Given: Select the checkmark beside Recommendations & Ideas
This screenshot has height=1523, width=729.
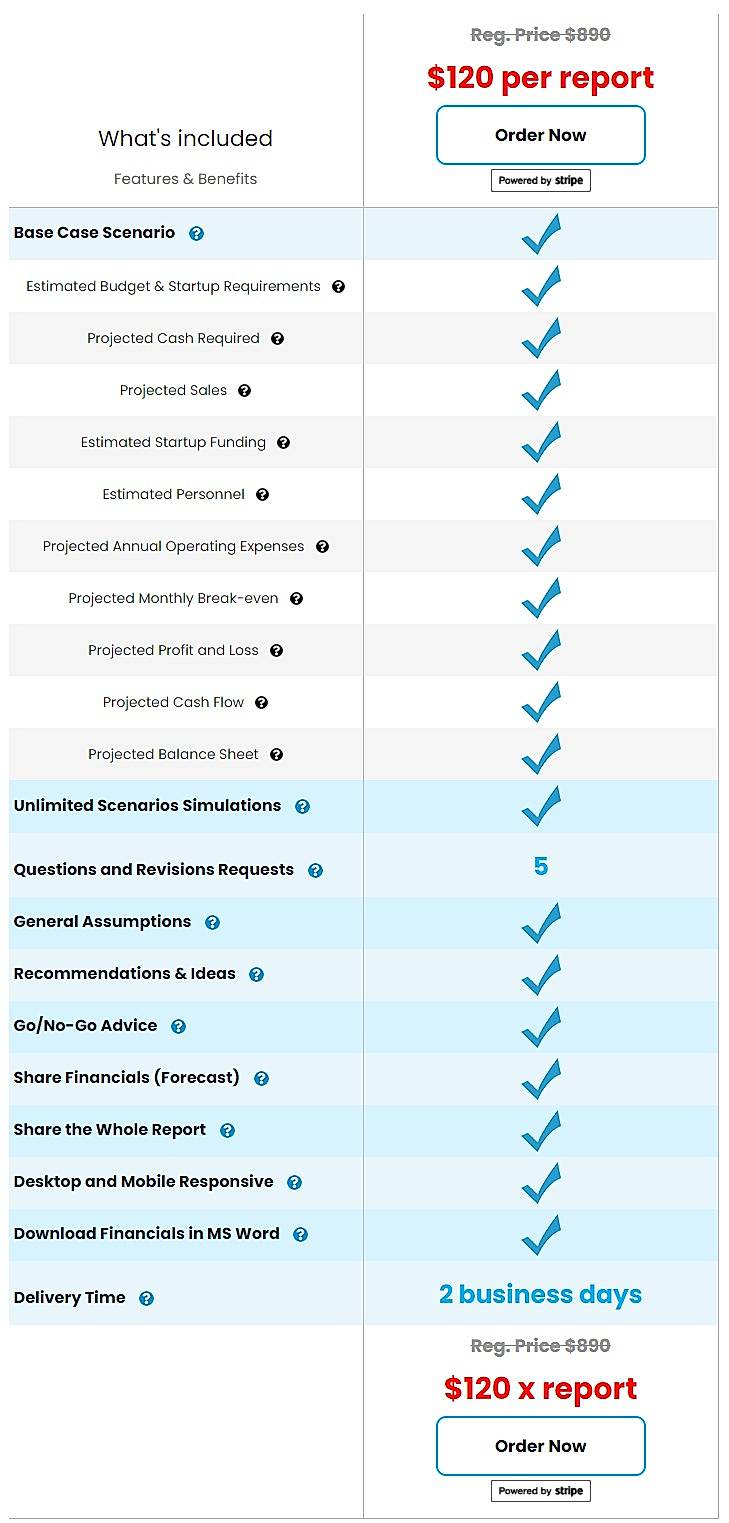Looking at the screenshot, I should pyautogui.click(x=541, y=974).
